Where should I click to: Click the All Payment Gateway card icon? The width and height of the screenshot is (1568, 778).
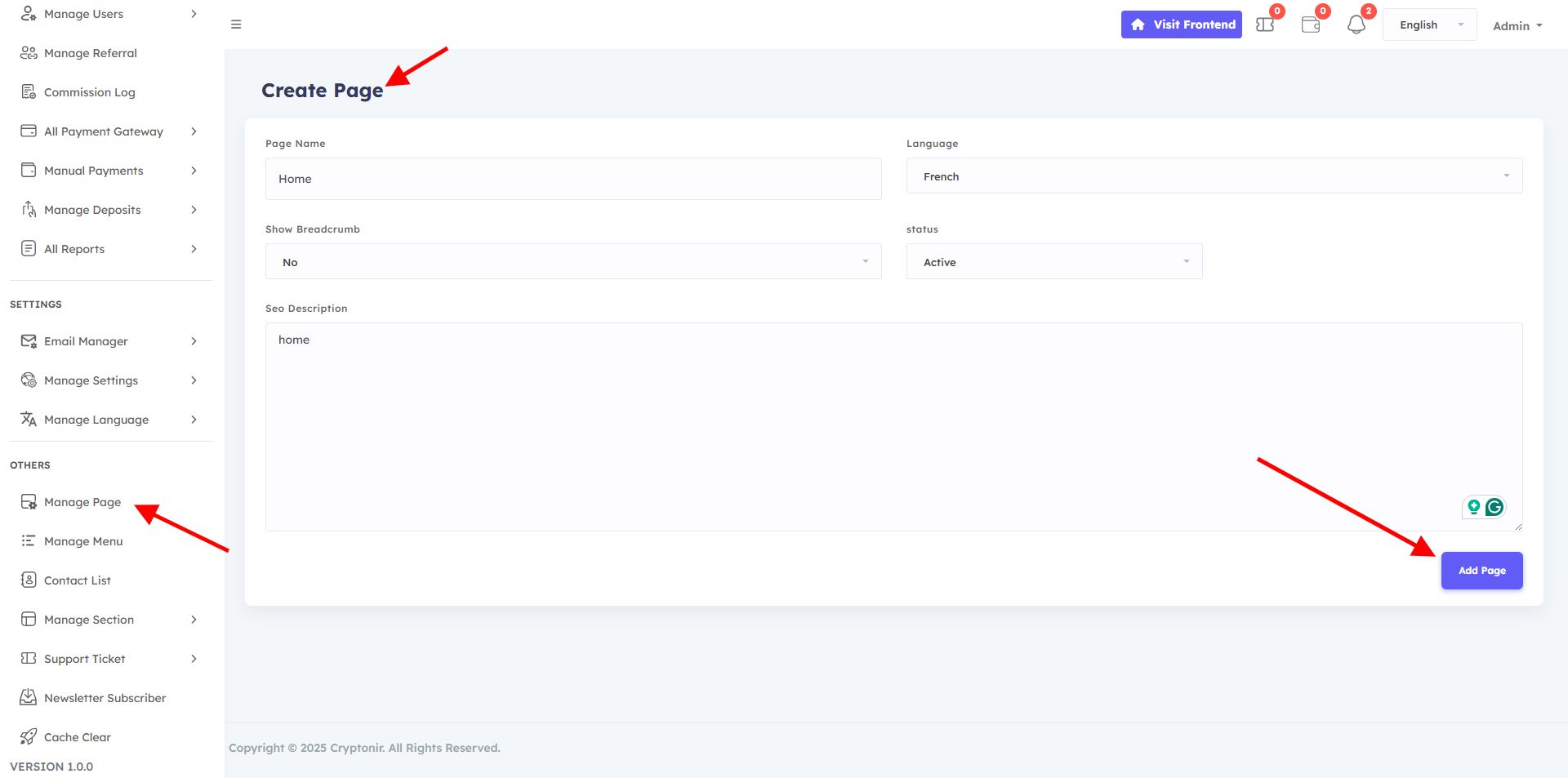(29, 131)
